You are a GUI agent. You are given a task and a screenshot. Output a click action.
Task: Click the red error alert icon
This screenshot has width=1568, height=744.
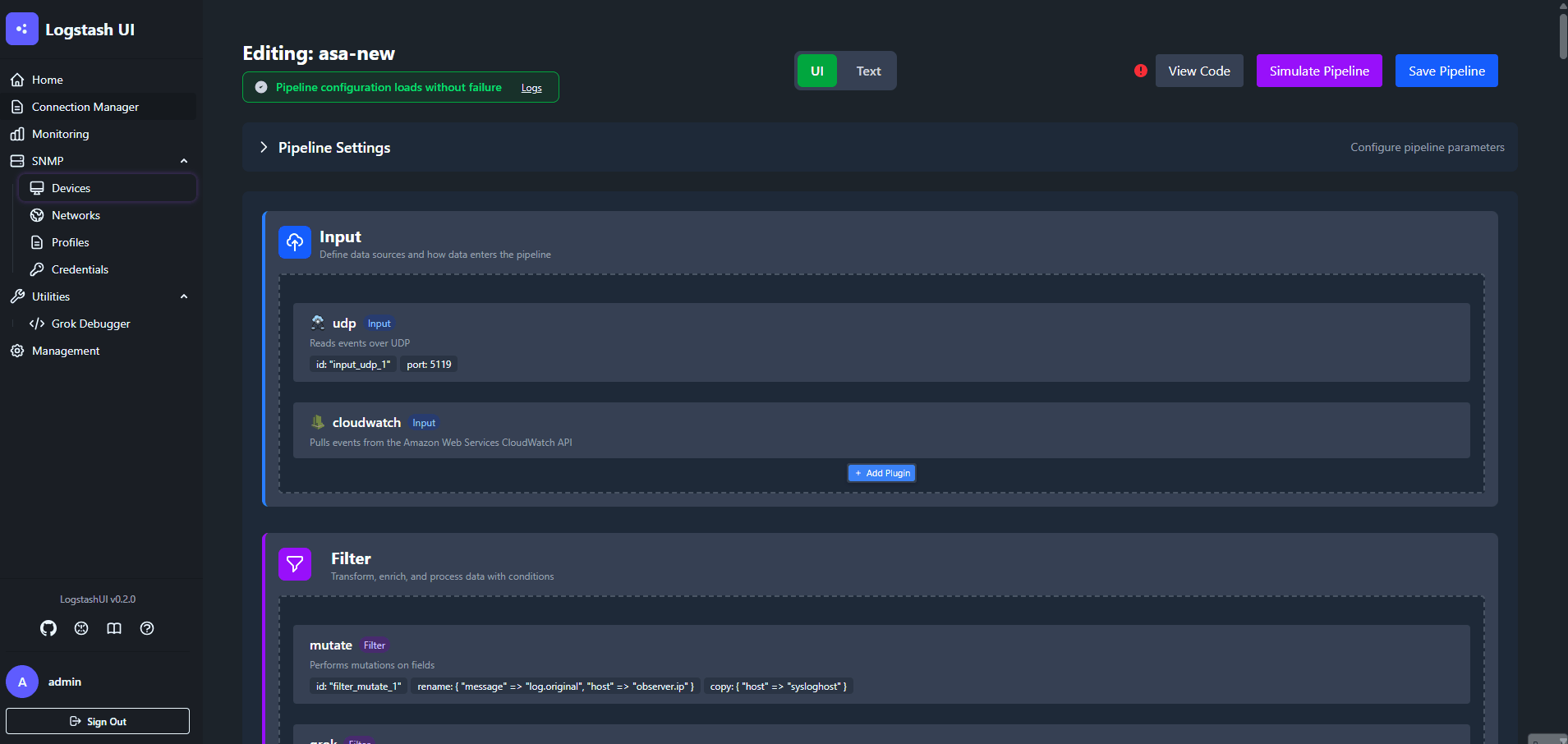pyautogui.click(x=1141, y=71)
